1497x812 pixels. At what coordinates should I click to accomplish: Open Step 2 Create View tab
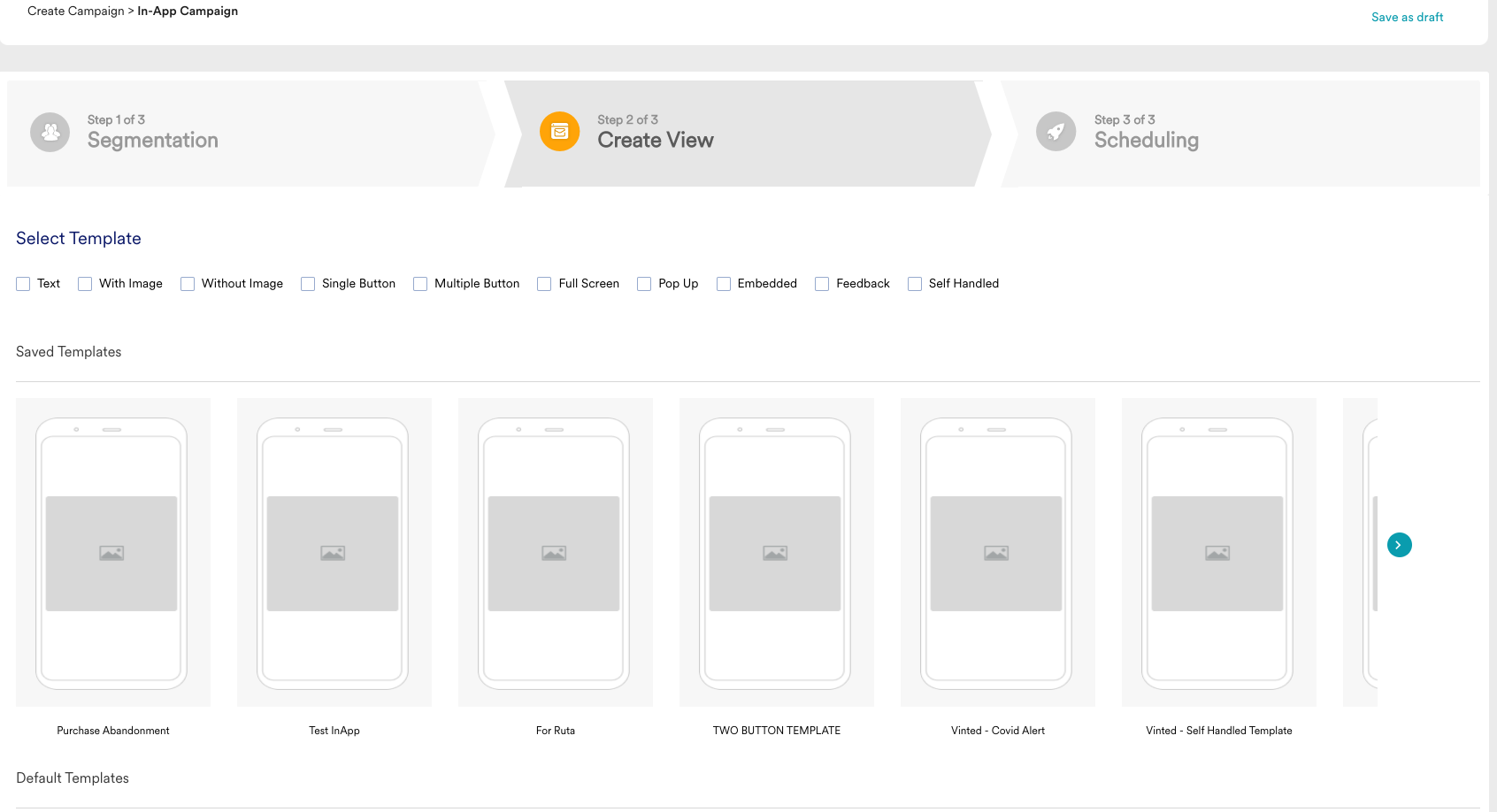tap(748, 134)
